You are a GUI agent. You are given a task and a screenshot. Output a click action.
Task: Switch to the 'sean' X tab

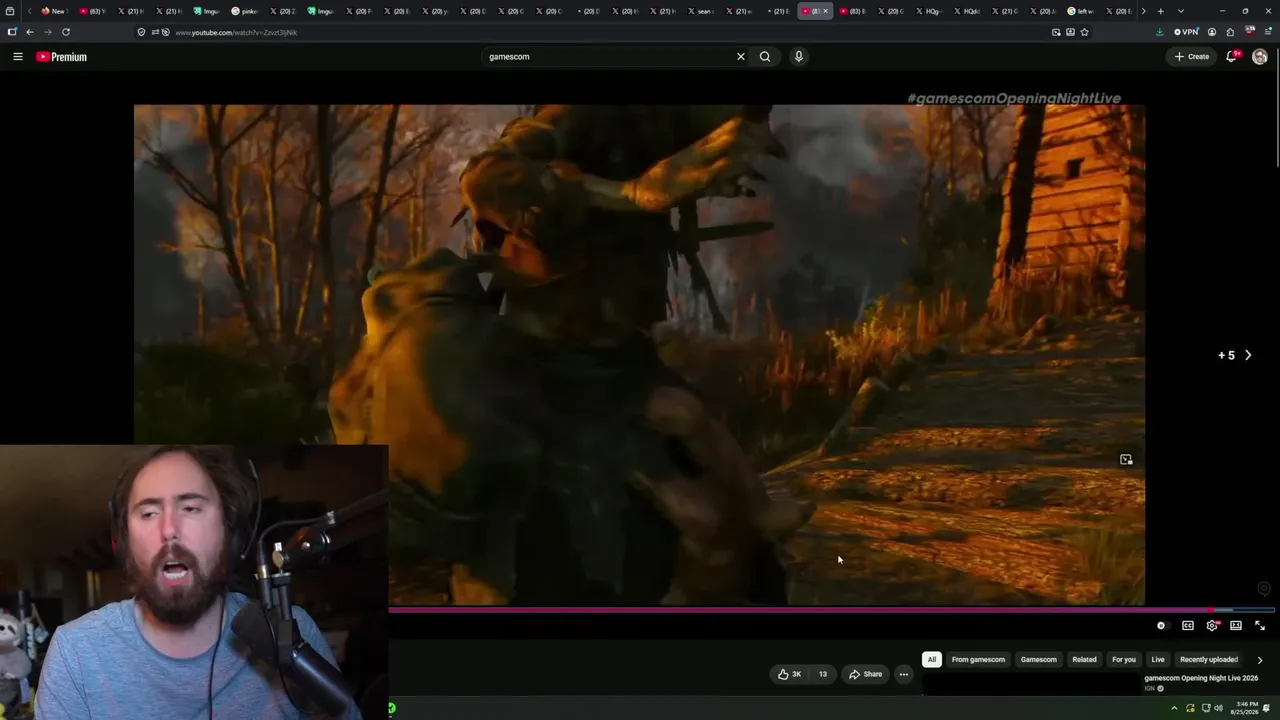tap(704, 11)
